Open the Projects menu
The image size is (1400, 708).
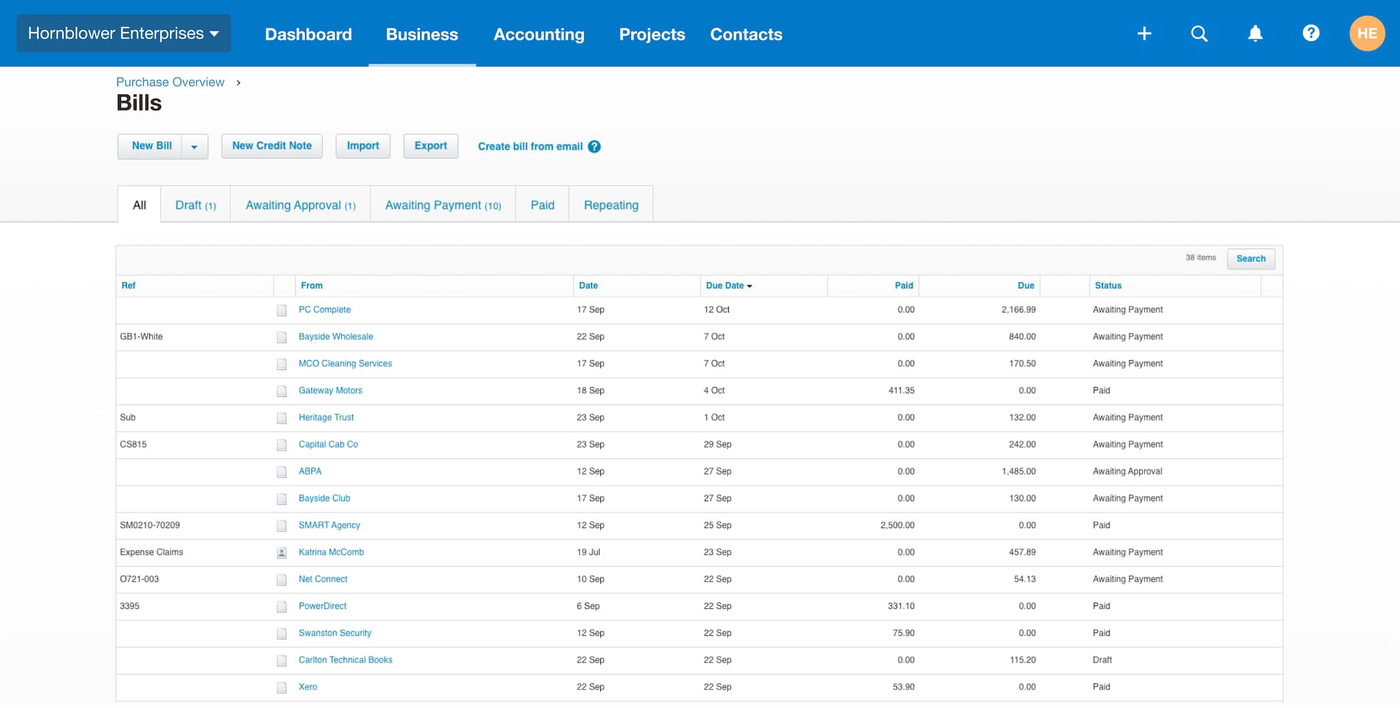pyautogui.click(x=652, y=34)
